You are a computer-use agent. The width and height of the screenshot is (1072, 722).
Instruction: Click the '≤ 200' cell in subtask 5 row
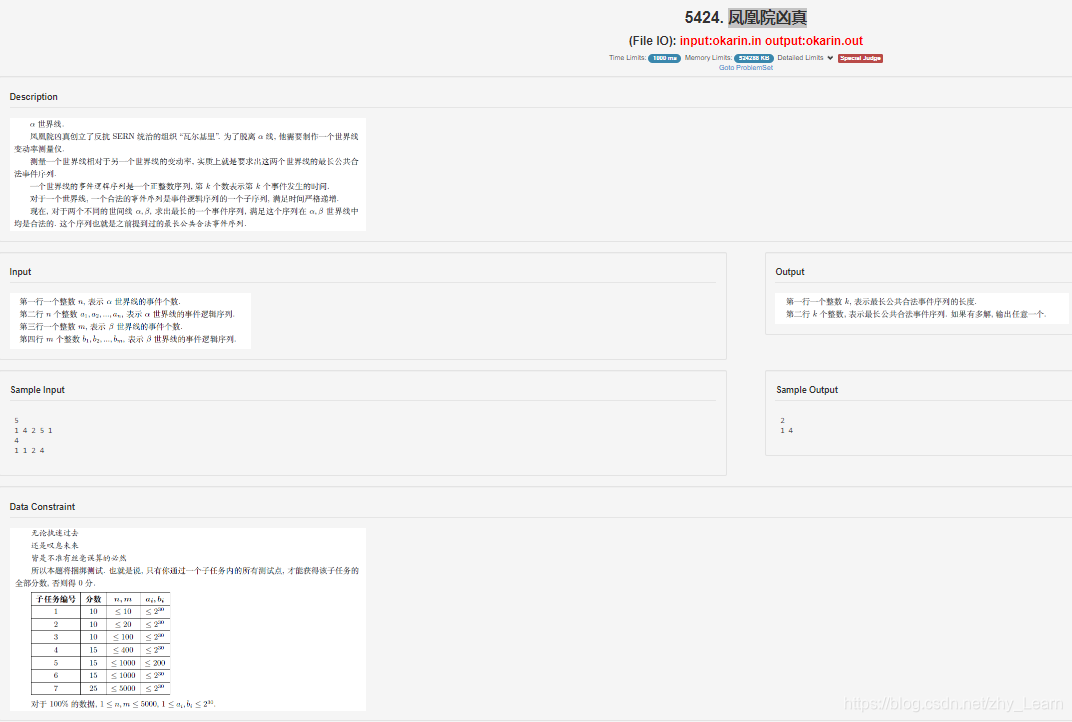[x=155, y=663]
